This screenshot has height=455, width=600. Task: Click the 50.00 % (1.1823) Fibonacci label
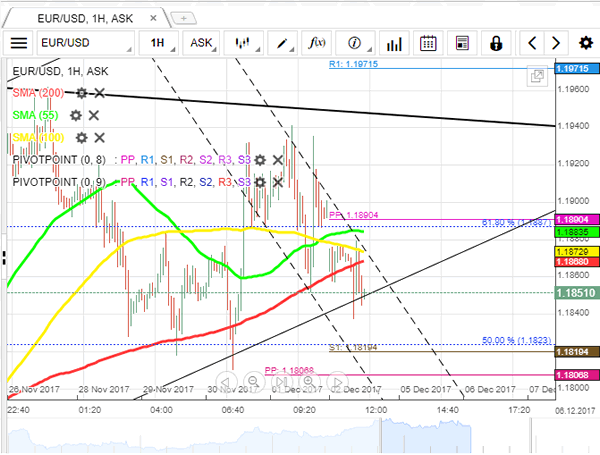click(x=517, y=340)
